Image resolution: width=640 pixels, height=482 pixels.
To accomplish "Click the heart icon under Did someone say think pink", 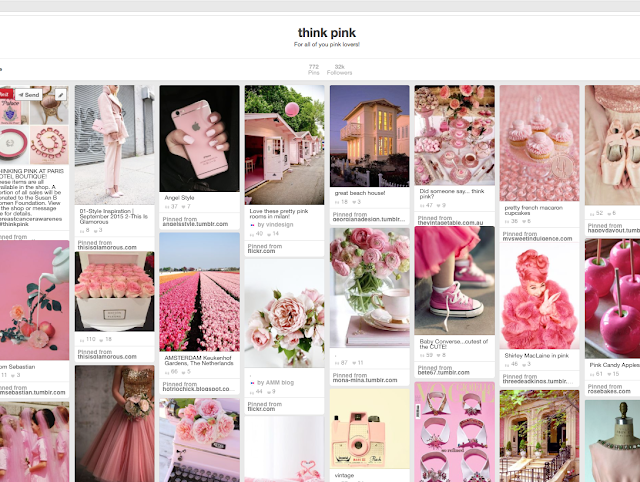I will click(x=439, y=206).
